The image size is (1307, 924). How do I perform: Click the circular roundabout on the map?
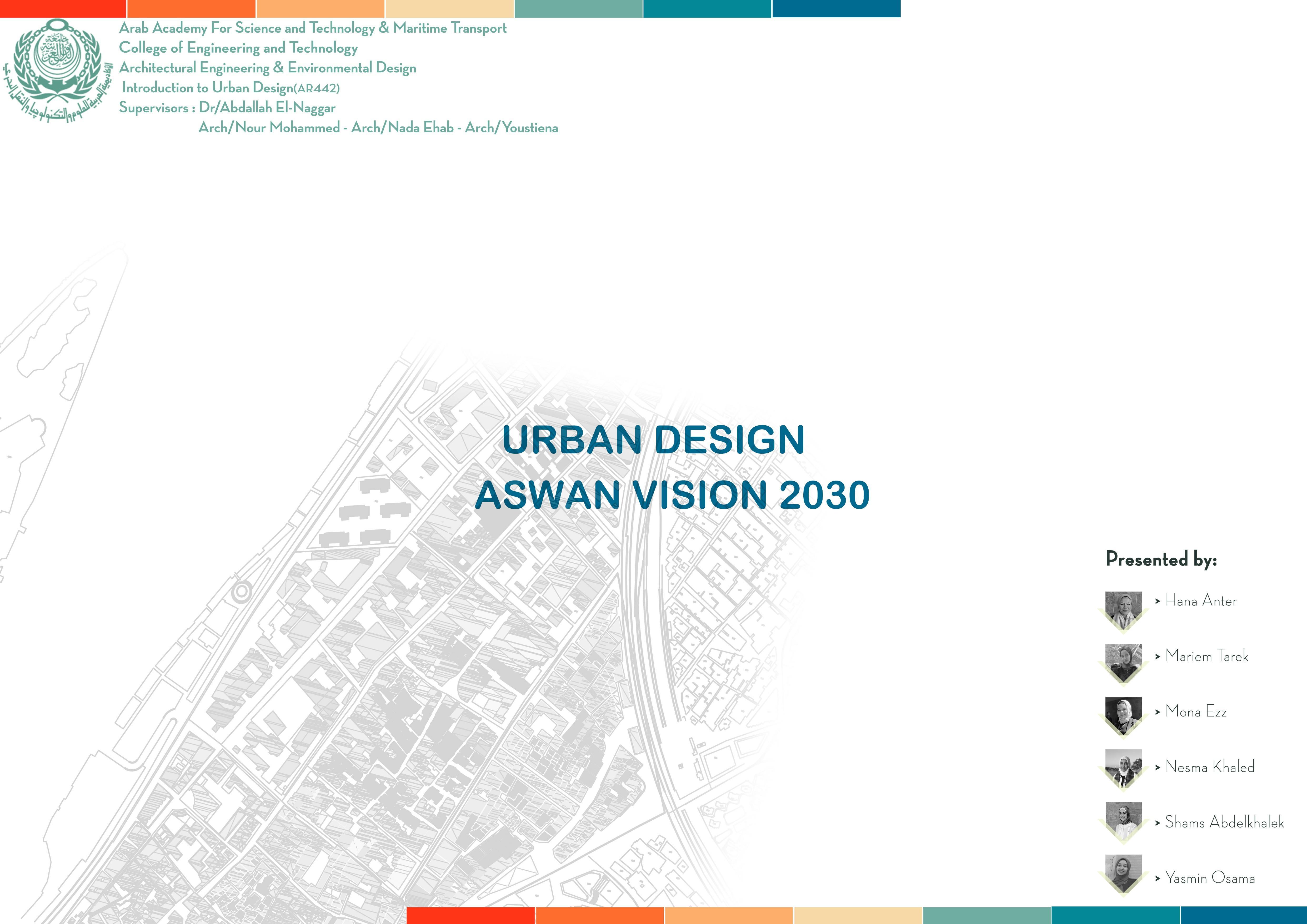[241, 592]
